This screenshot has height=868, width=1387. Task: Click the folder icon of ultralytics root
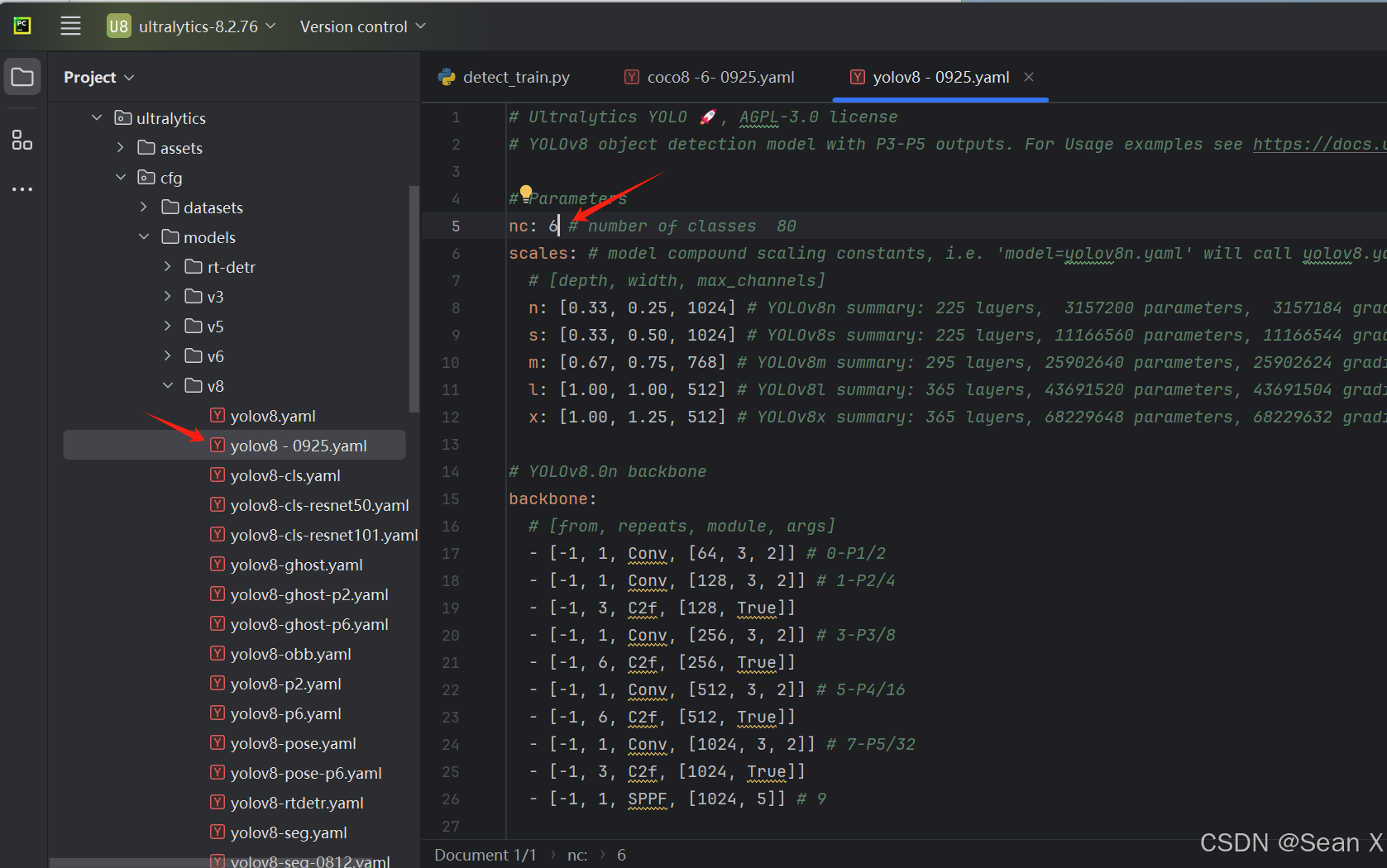tap(123, 117)
